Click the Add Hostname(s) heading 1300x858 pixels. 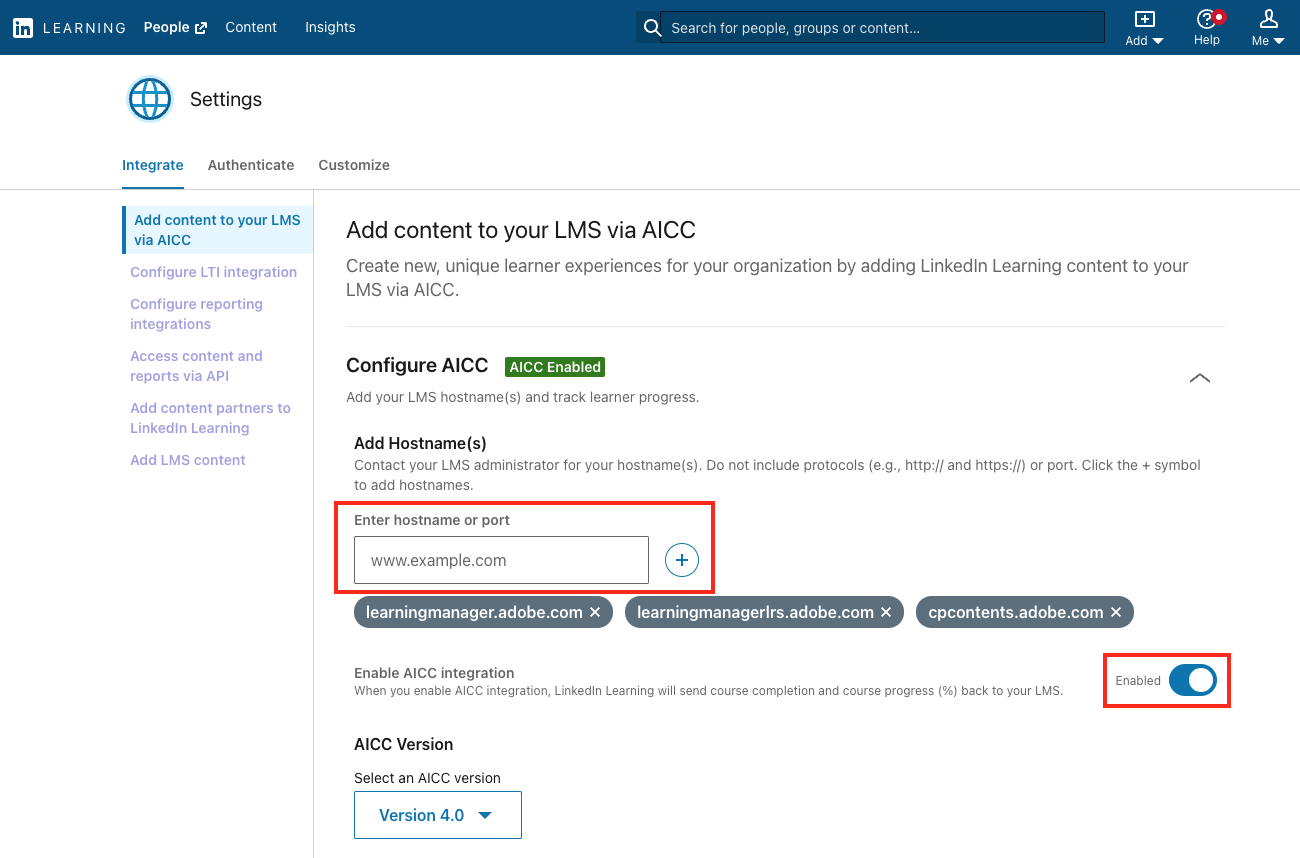(x=420, y=443)
